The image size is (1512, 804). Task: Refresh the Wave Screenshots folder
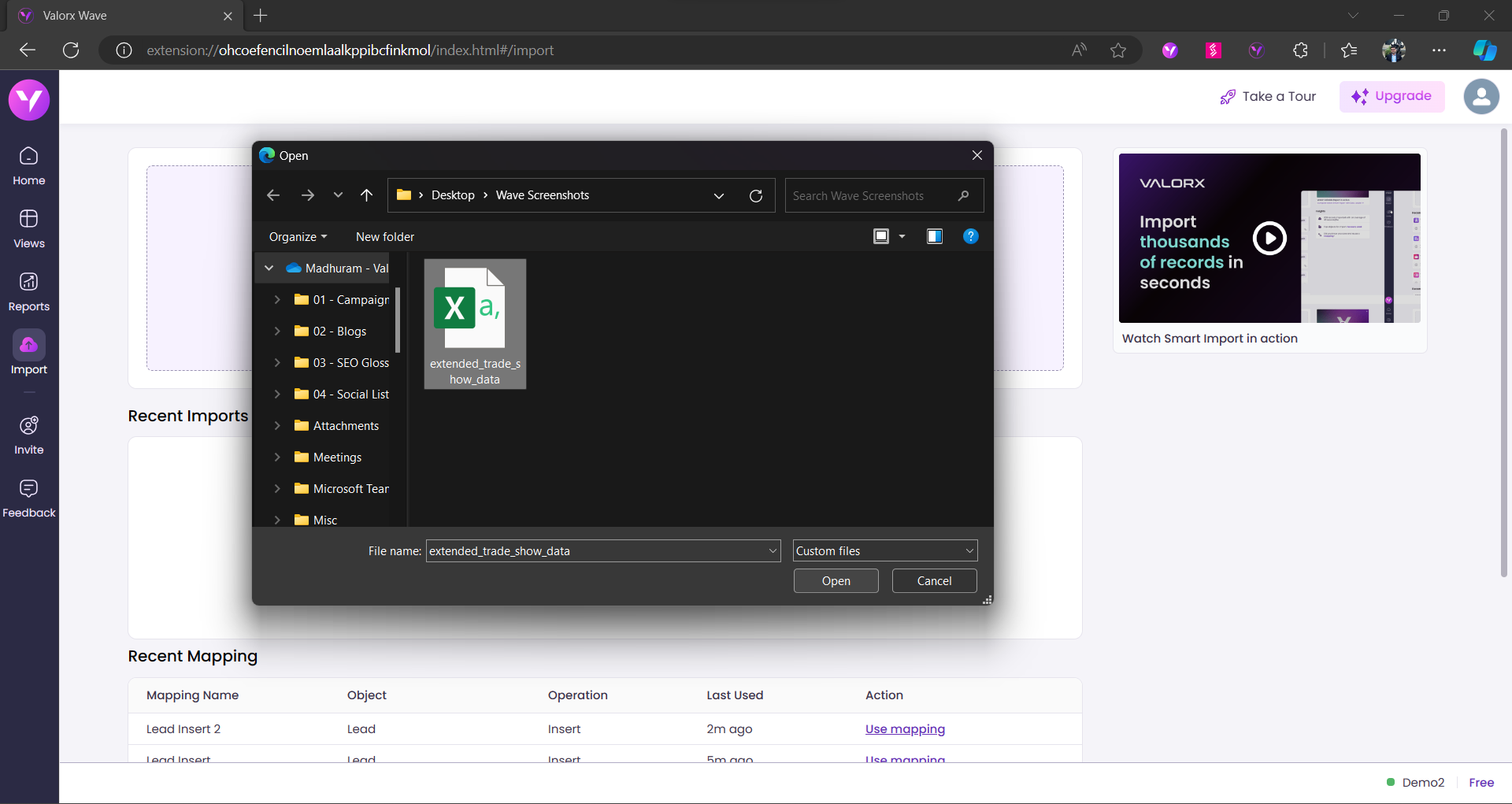(756, 196)
